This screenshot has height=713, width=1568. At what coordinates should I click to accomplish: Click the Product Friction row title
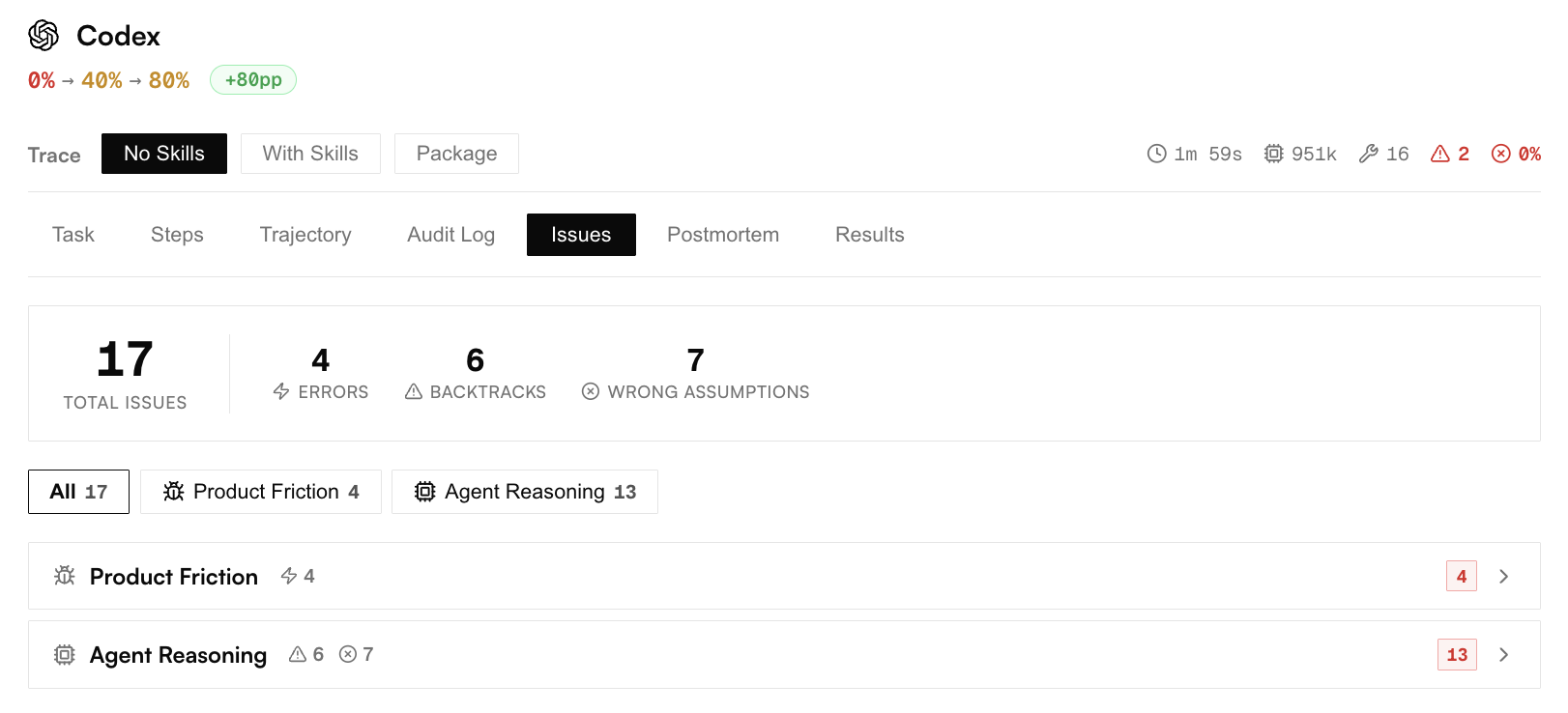[x=174, y=577]
